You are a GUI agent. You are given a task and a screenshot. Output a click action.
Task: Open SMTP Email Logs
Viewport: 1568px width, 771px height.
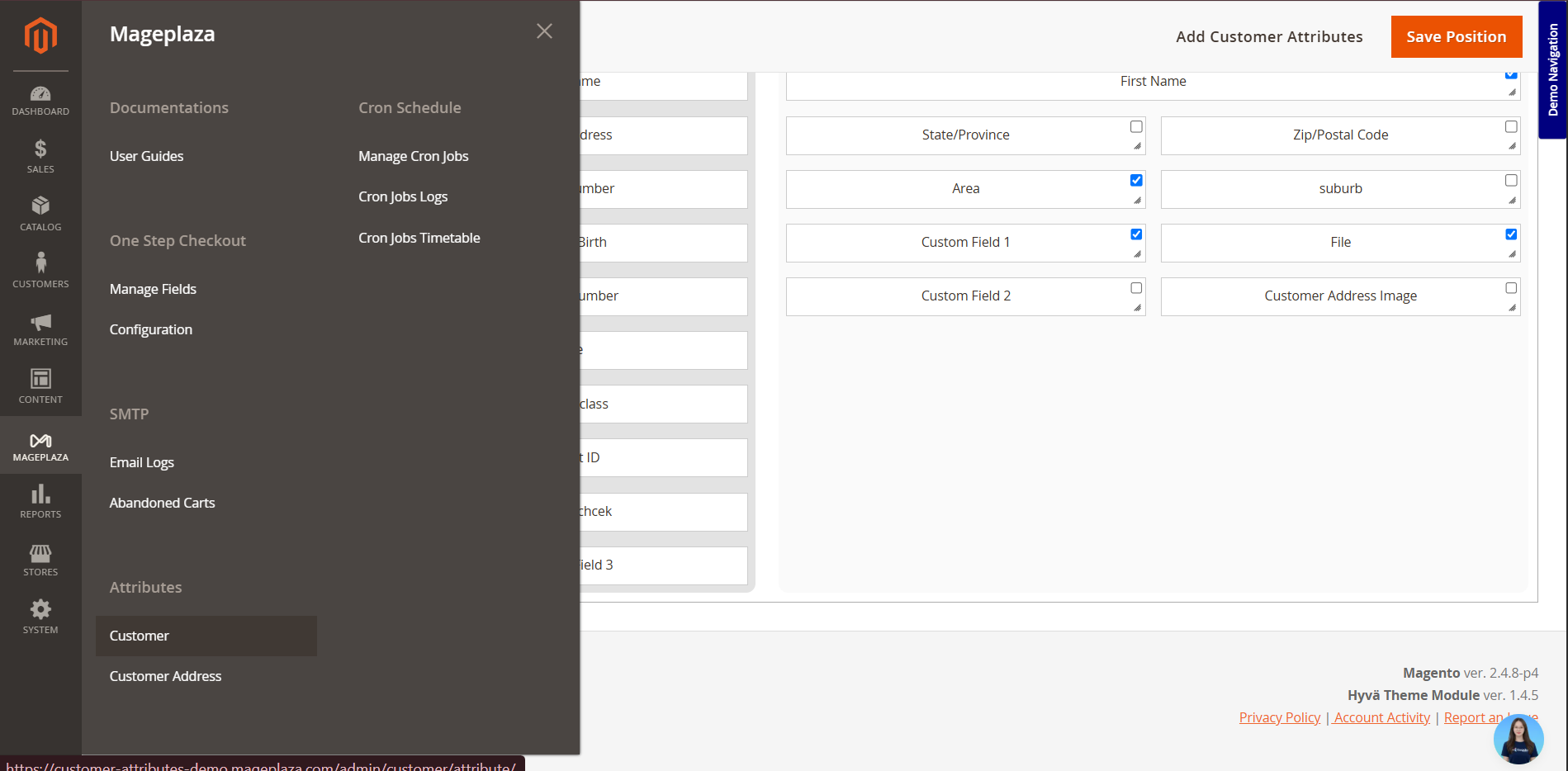coord(141,462)
